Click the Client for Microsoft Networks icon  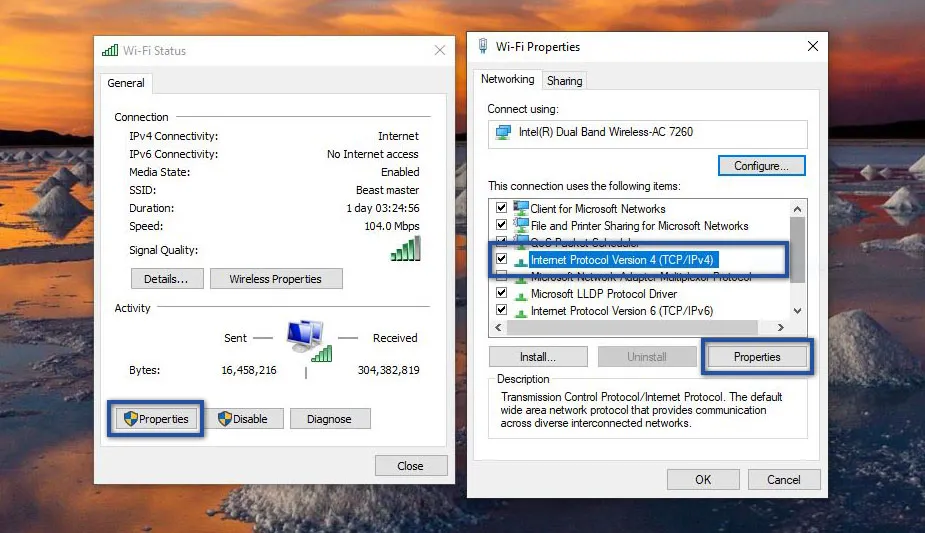(521, 208)
